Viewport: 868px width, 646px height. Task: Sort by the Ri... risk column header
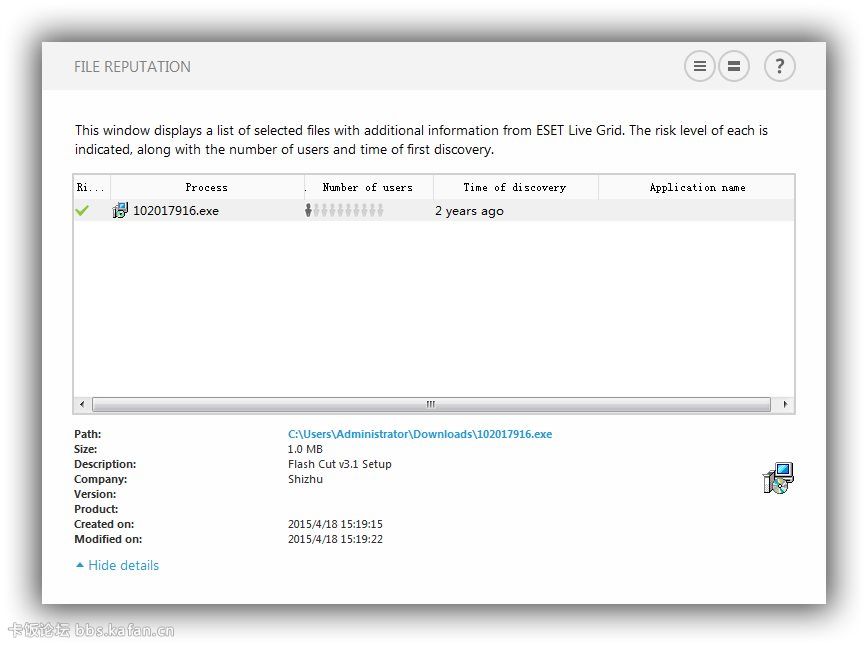click(91, 187)
